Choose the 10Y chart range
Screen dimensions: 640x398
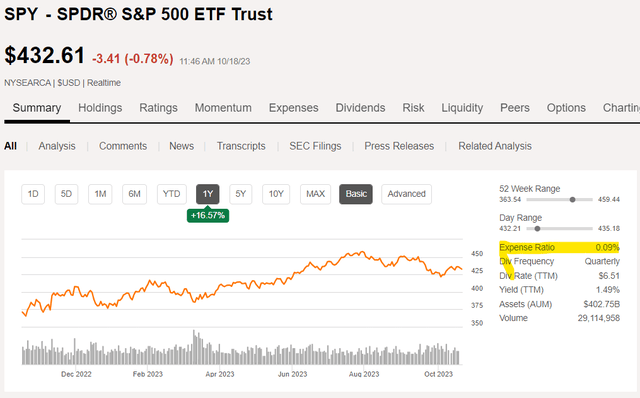coord(276,194)
